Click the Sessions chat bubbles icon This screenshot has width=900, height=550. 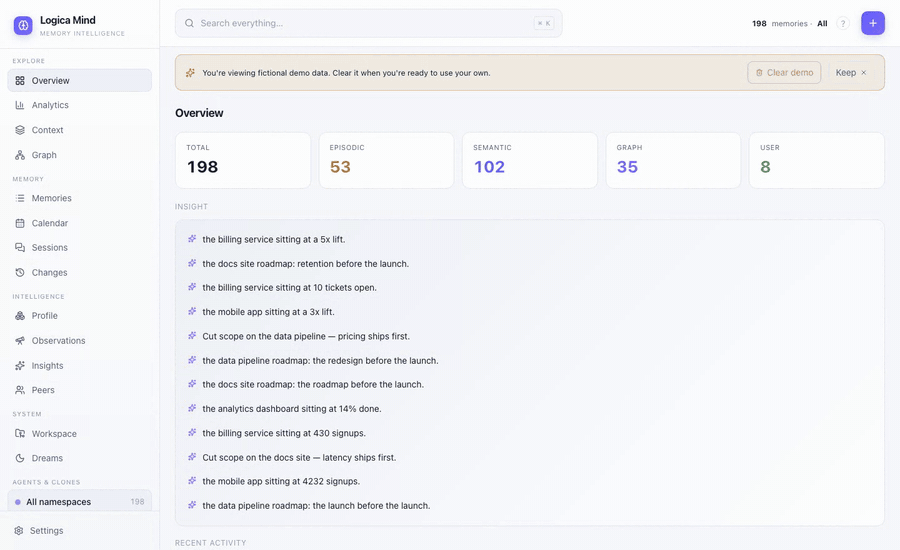pyautogui.click(x=20, y=247)
